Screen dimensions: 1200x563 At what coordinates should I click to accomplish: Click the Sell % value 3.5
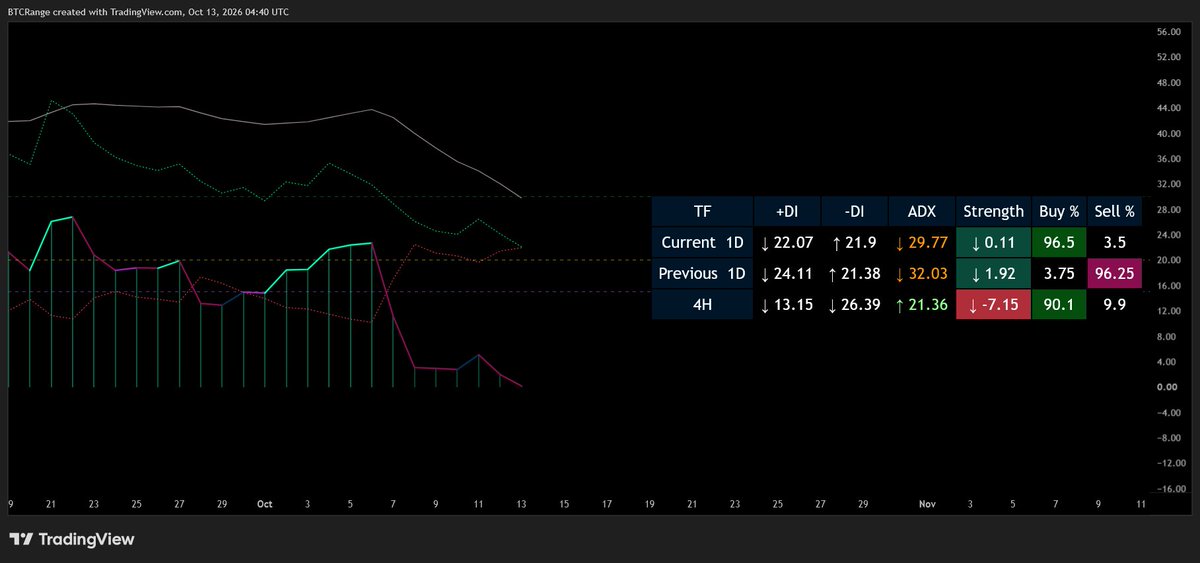coord(1115,242)
